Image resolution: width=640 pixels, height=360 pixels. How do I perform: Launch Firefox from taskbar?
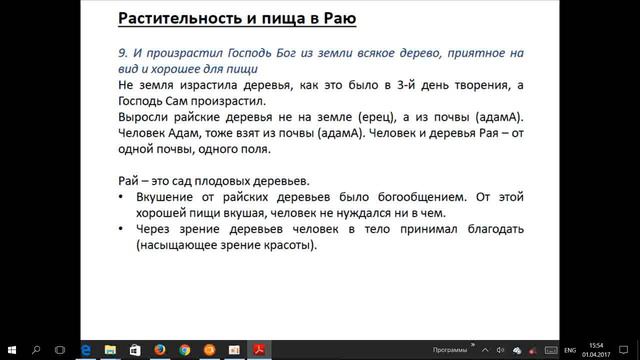pos(160,350)
